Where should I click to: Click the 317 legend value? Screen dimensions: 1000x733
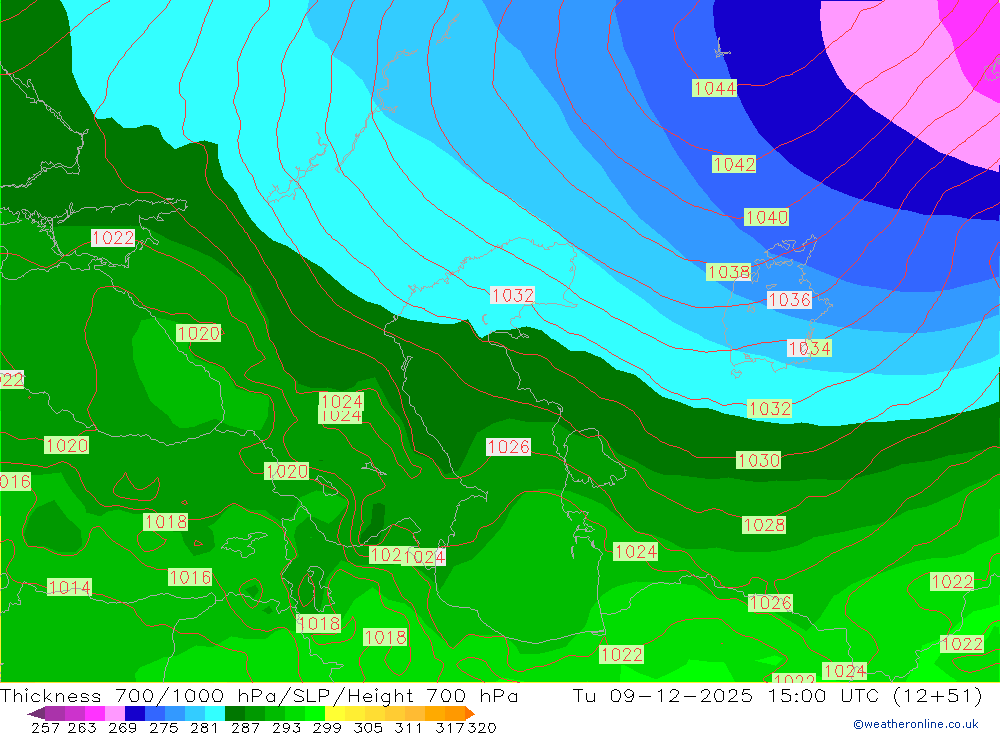[x=450, y=728]
